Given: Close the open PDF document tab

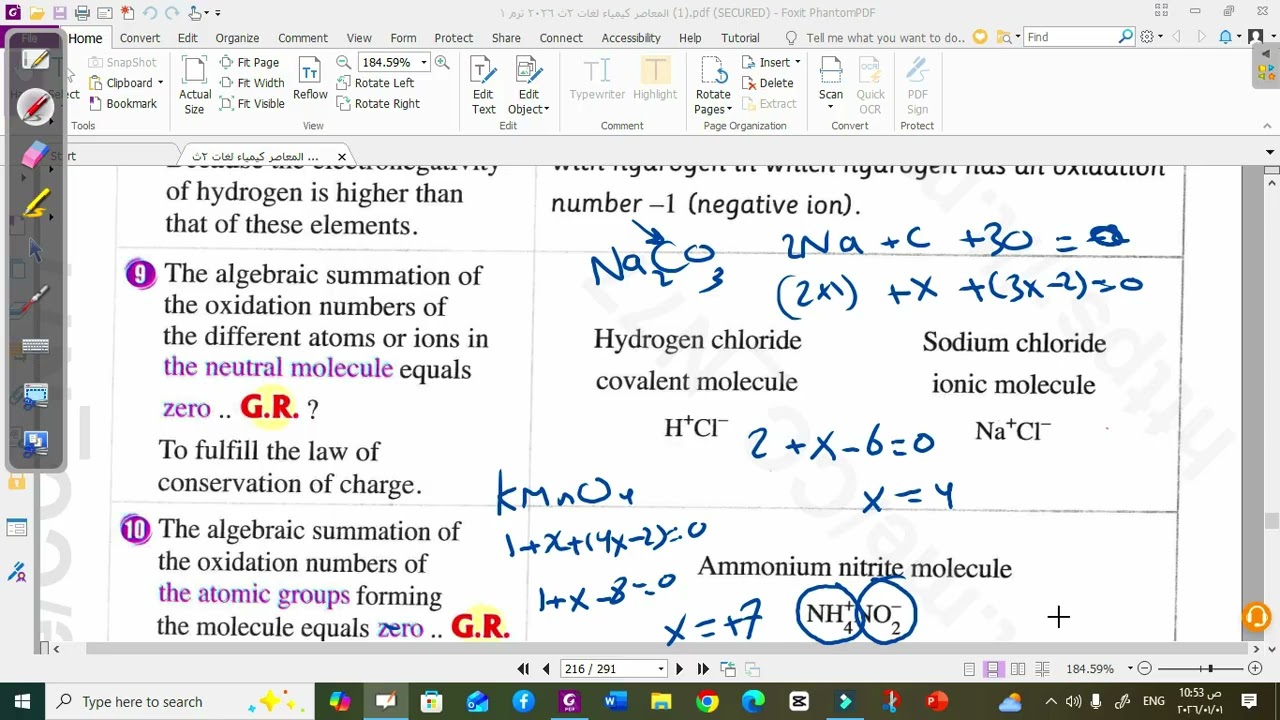Looking at the screenshot, I should click(x=342, y=157).
